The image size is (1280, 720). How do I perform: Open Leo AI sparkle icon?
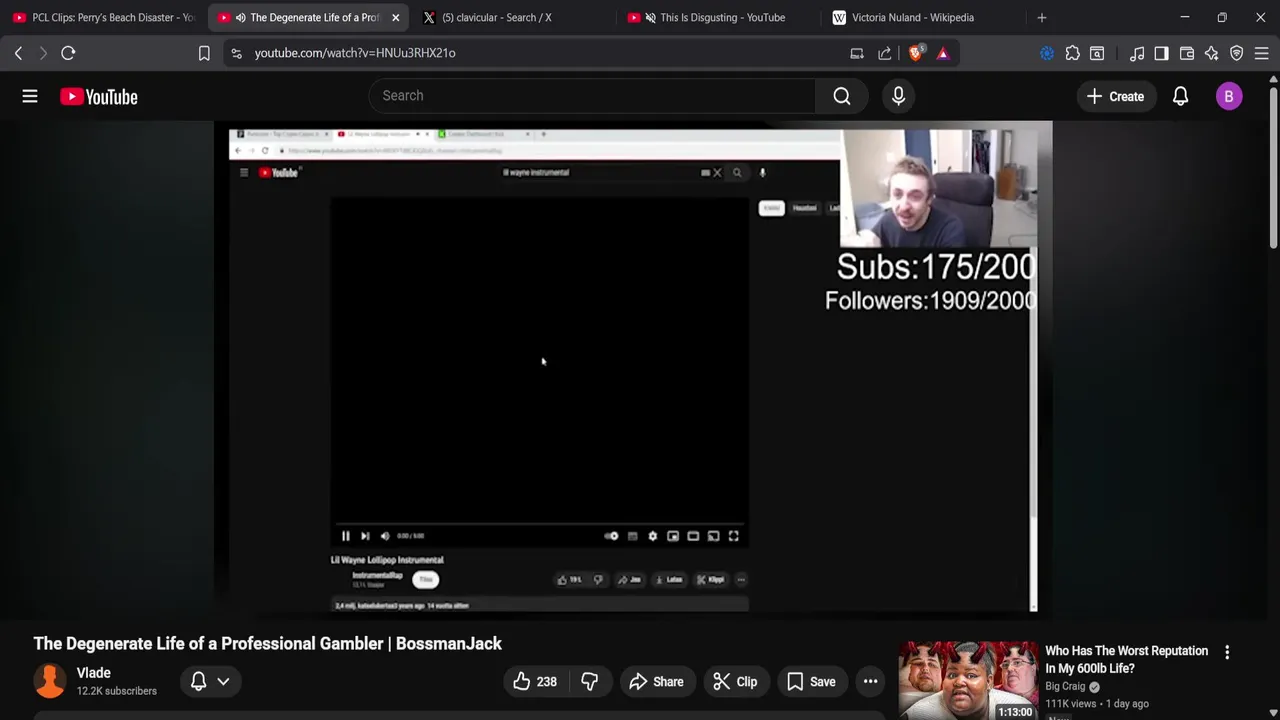tap(1212, 53)
